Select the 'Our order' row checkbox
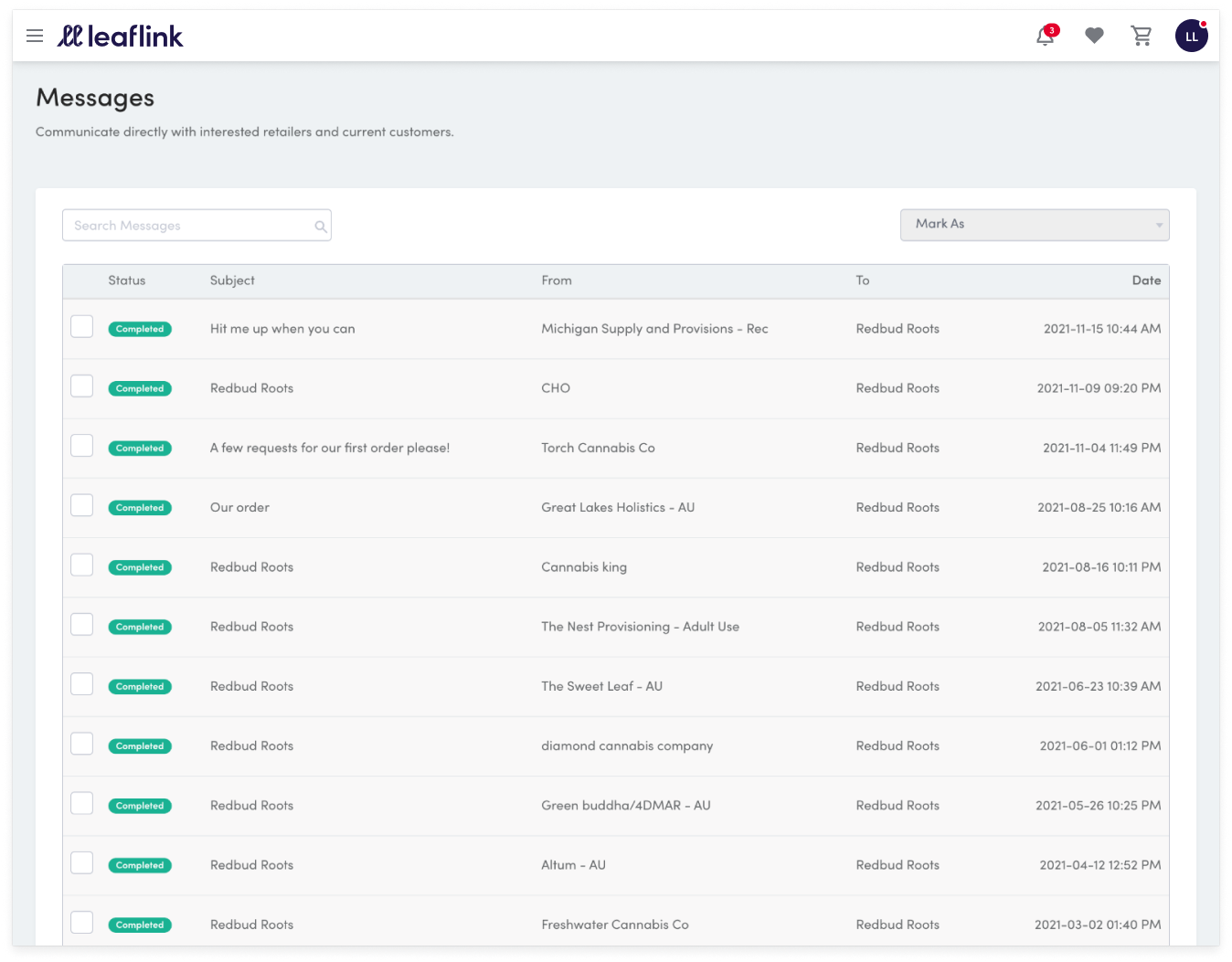 82,505
